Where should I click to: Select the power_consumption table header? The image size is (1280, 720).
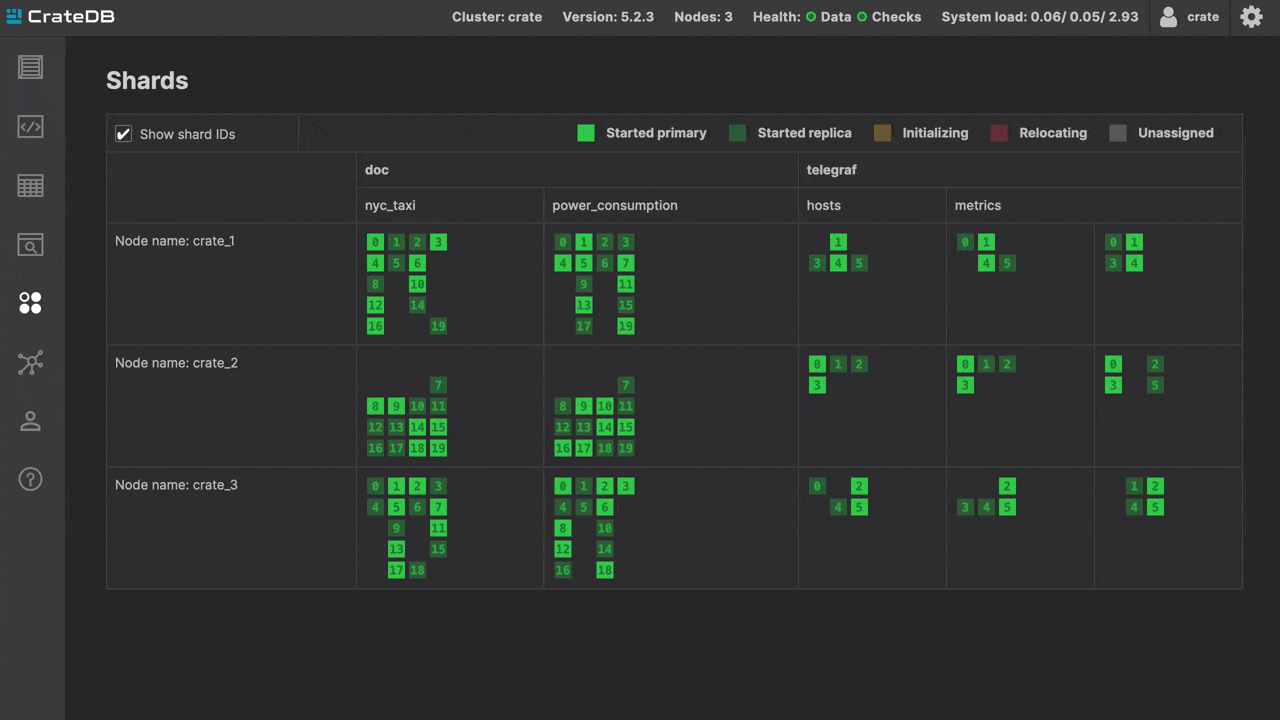(x=615, y=205)
